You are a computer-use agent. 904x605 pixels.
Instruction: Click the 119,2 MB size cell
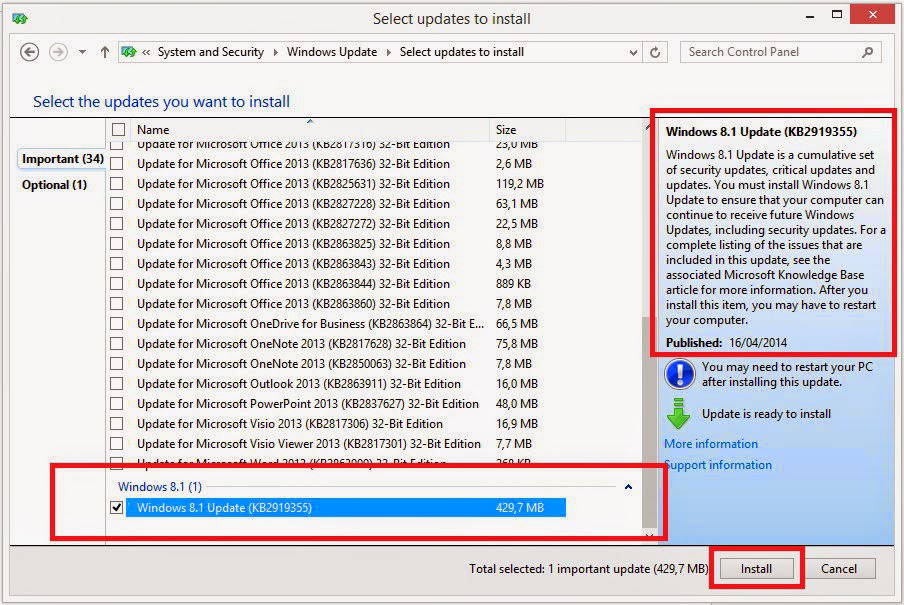click(x=519, y=183)
